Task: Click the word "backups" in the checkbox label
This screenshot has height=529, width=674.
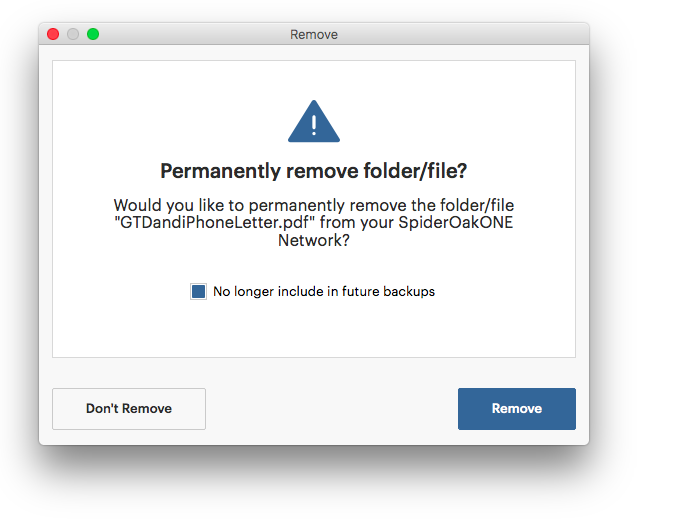Action: click(x=409, y=291)
